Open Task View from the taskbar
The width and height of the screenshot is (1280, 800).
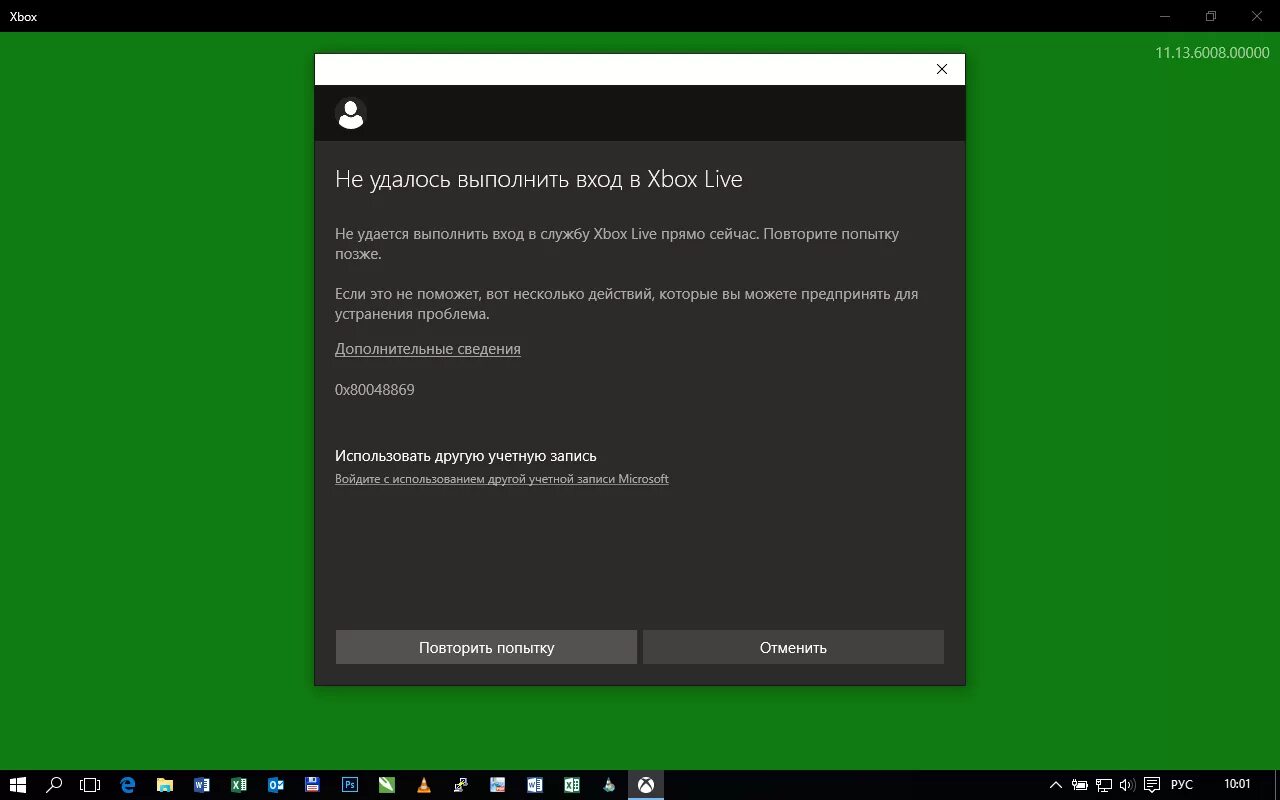pos(91,785)
